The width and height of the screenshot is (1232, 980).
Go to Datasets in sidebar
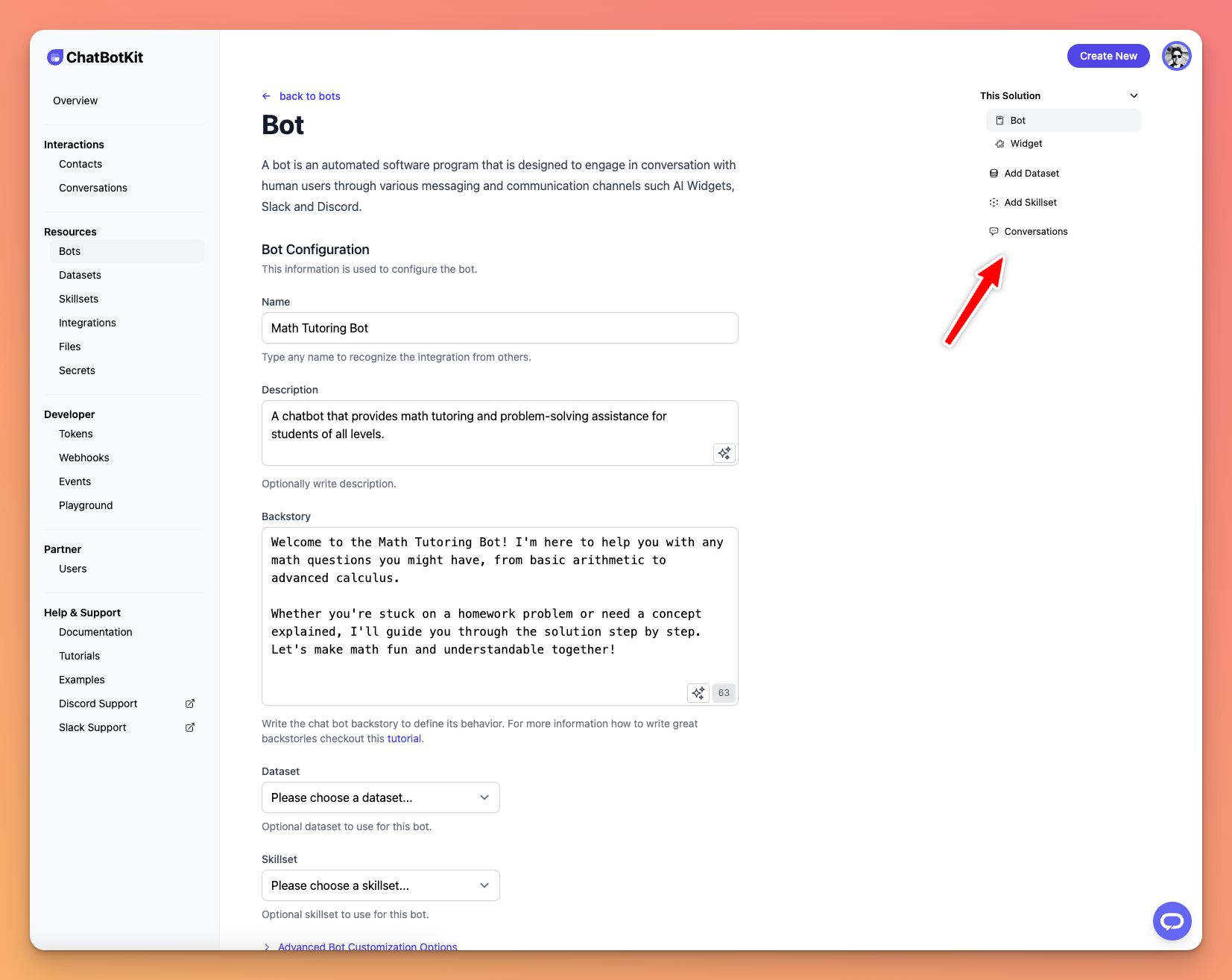tap(80, 275)
